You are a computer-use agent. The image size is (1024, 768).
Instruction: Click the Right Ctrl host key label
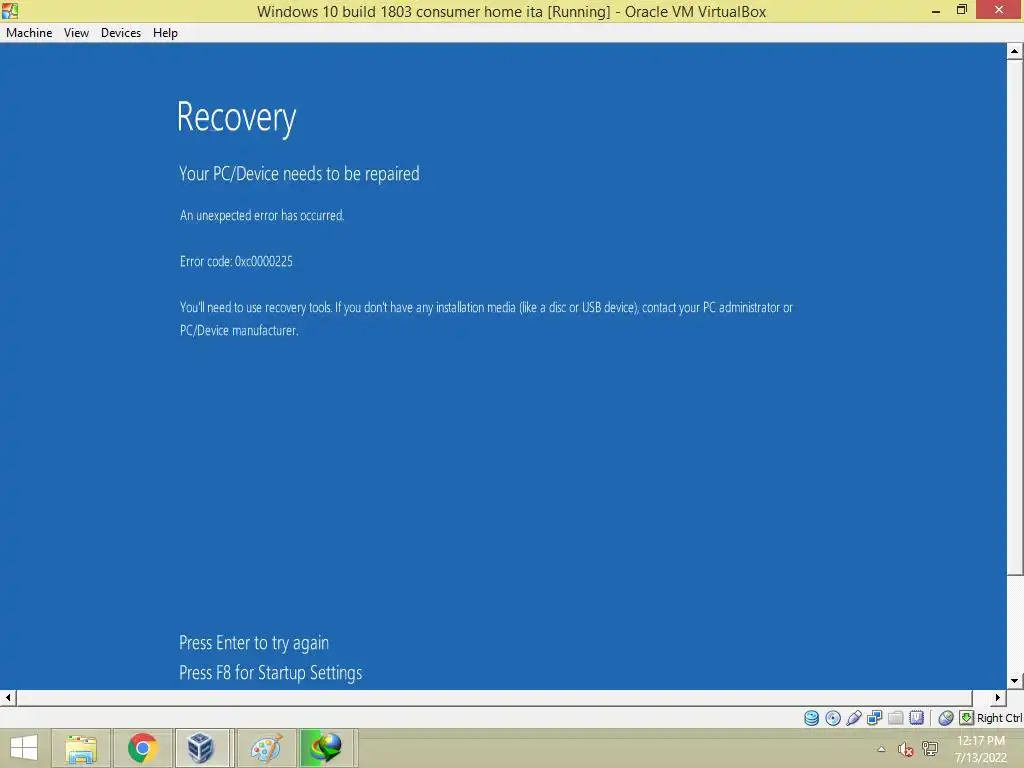click(x=1000, y=718)
